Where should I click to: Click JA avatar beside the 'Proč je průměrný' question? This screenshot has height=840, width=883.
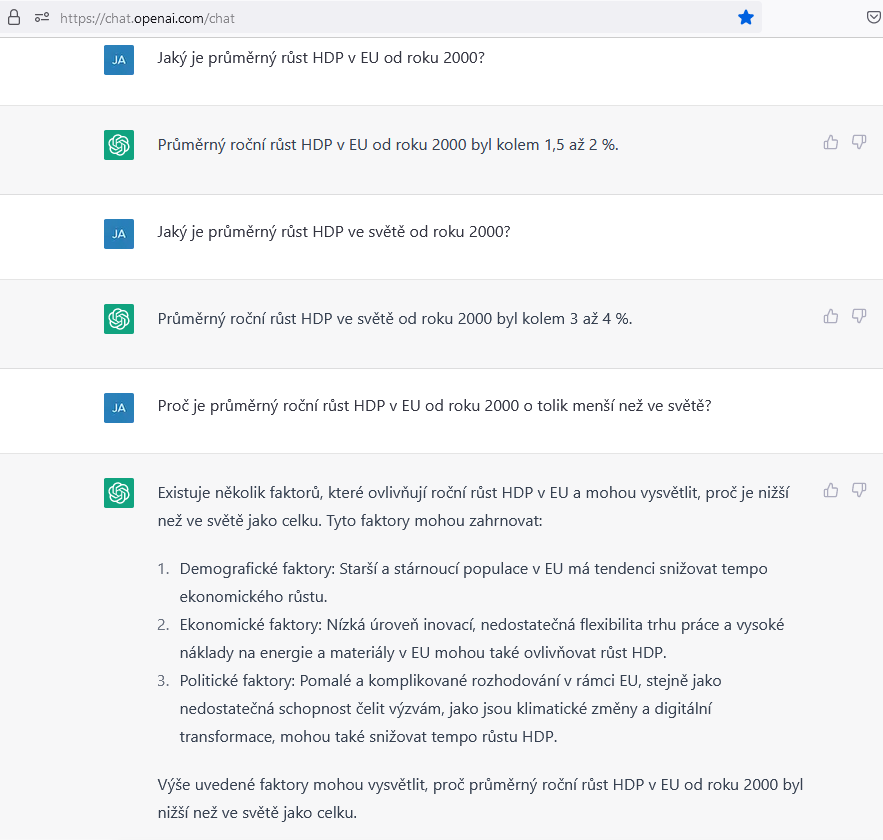pyautogui.click(x=119, y=408)
